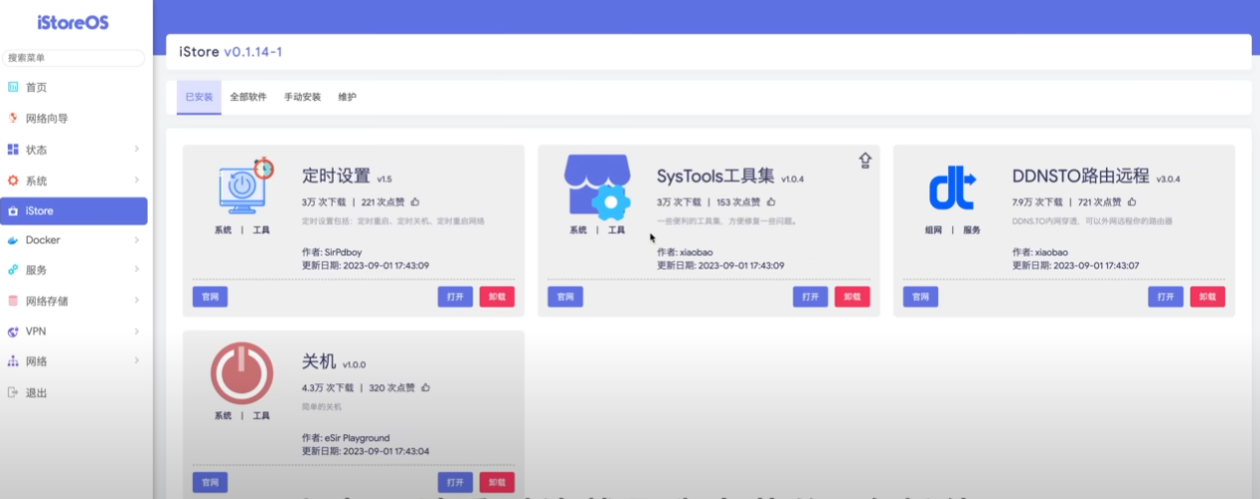This screenshot has width=1260, height=499.
Task: Click 卸载 button on DDNSTO路由远程 card
Action: click(1207, 297)
